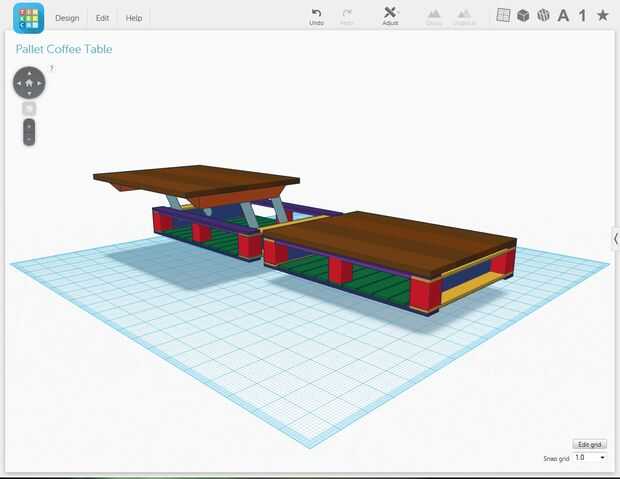Click the greyed Redo button
The height and width of the screenshot is (479, 620).
[x=347, y=17]
